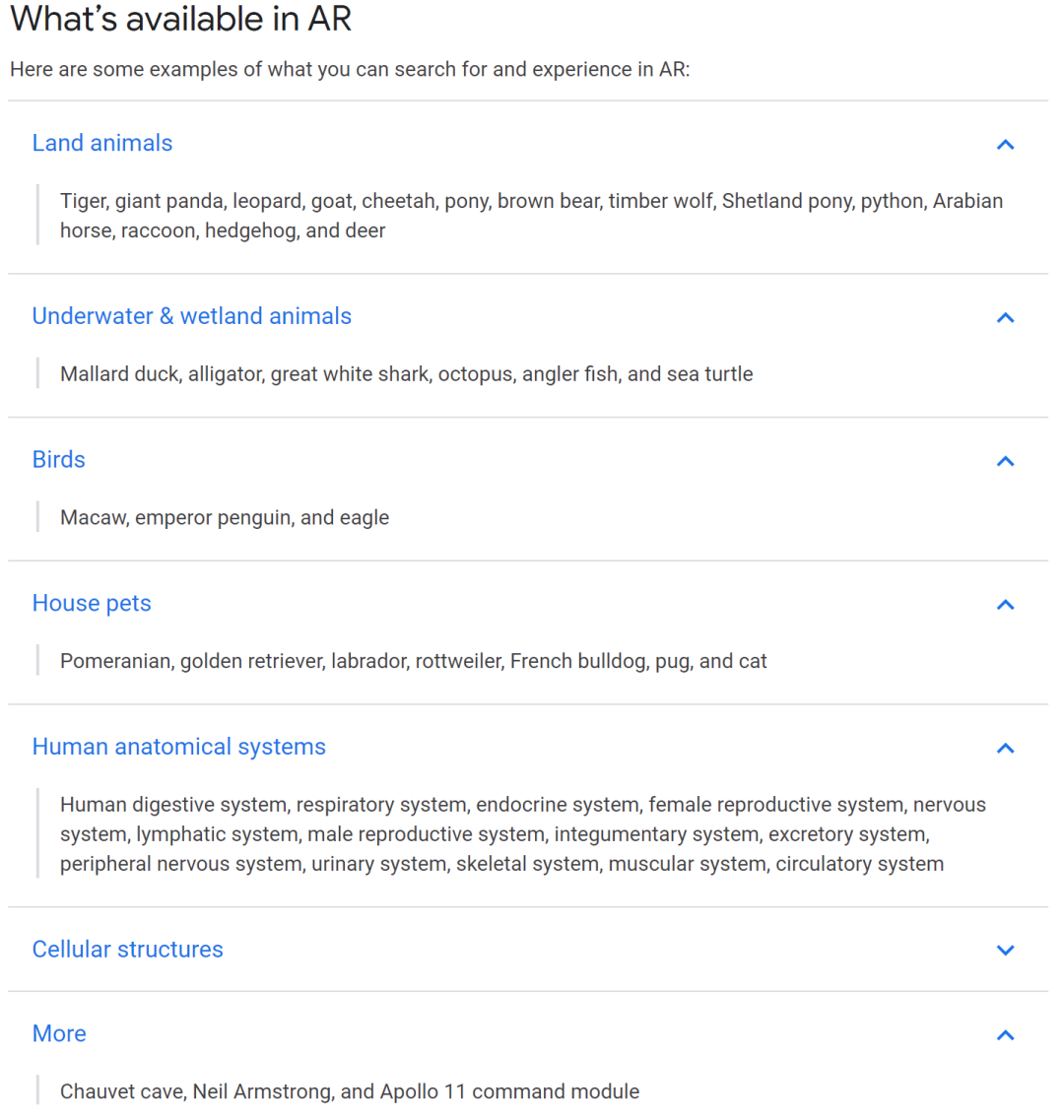Select the Underwater & wetland animals title
Viewport: 1064px width, 1120px height.
(192, 316)
